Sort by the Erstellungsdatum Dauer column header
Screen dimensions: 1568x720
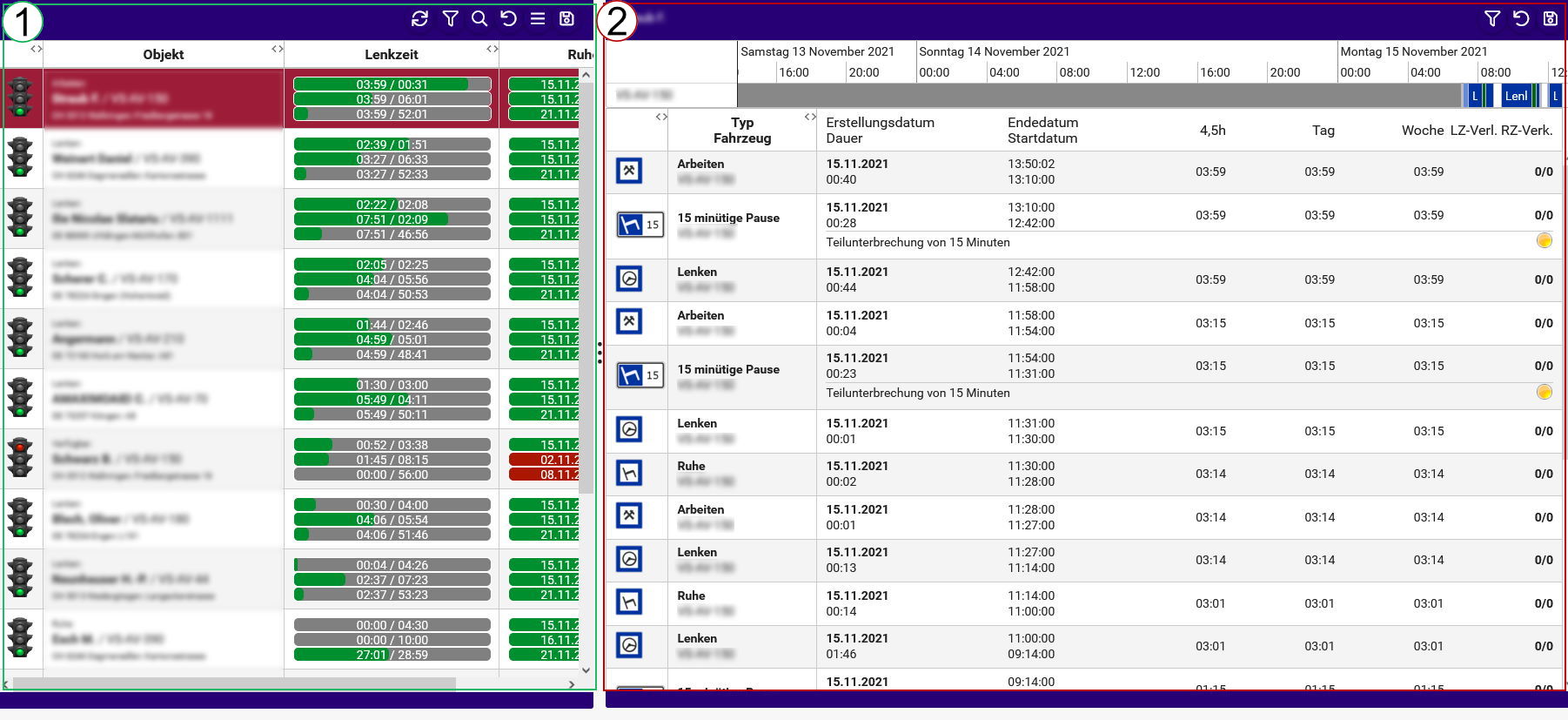coord(880,131)
